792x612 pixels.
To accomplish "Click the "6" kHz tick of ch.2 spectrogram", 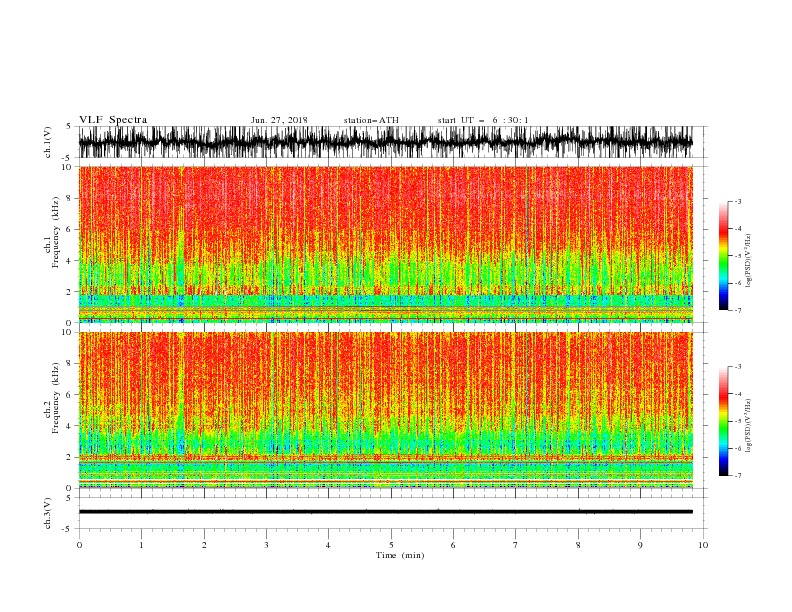I will point(69,395).
